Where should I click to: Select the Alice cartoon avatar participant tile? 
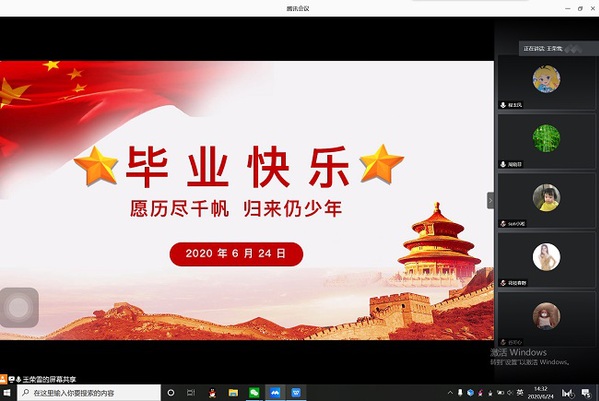(x=546, y=83)
